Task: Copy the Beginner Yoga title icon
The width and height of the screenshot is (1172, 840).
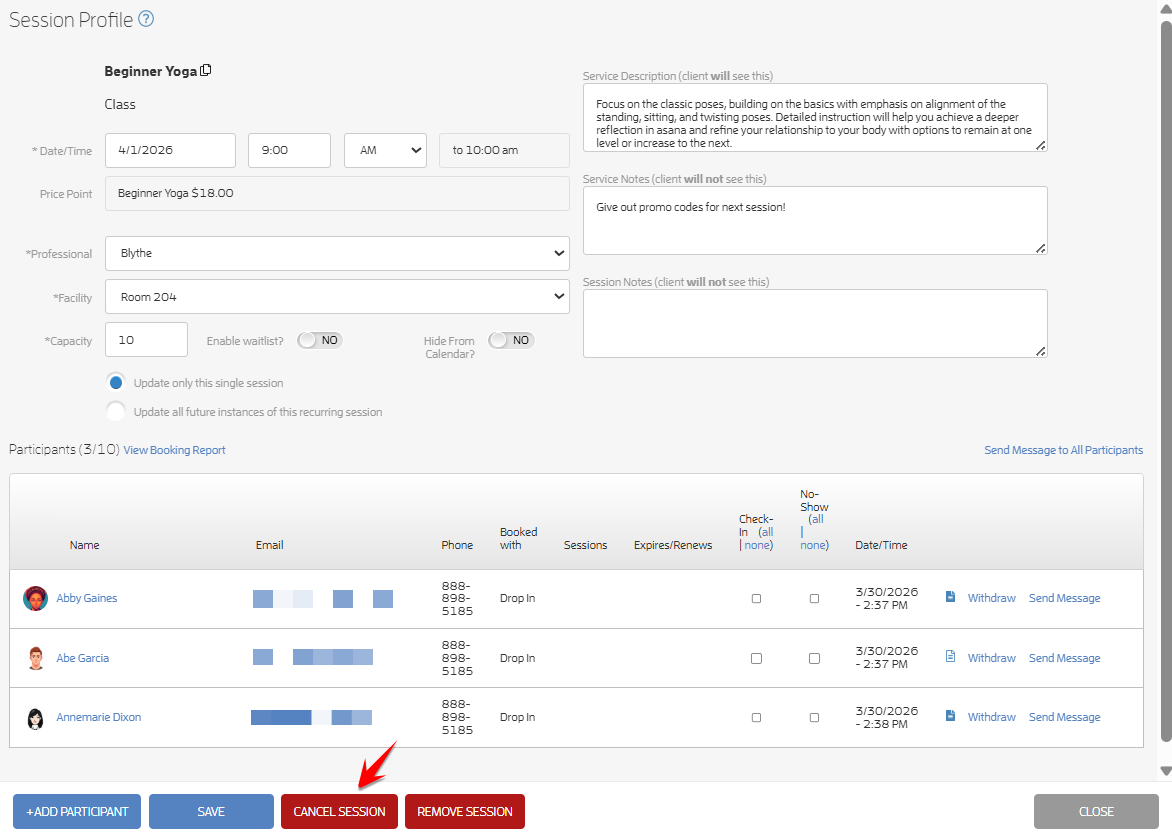Action: click(x=206, y=70)
